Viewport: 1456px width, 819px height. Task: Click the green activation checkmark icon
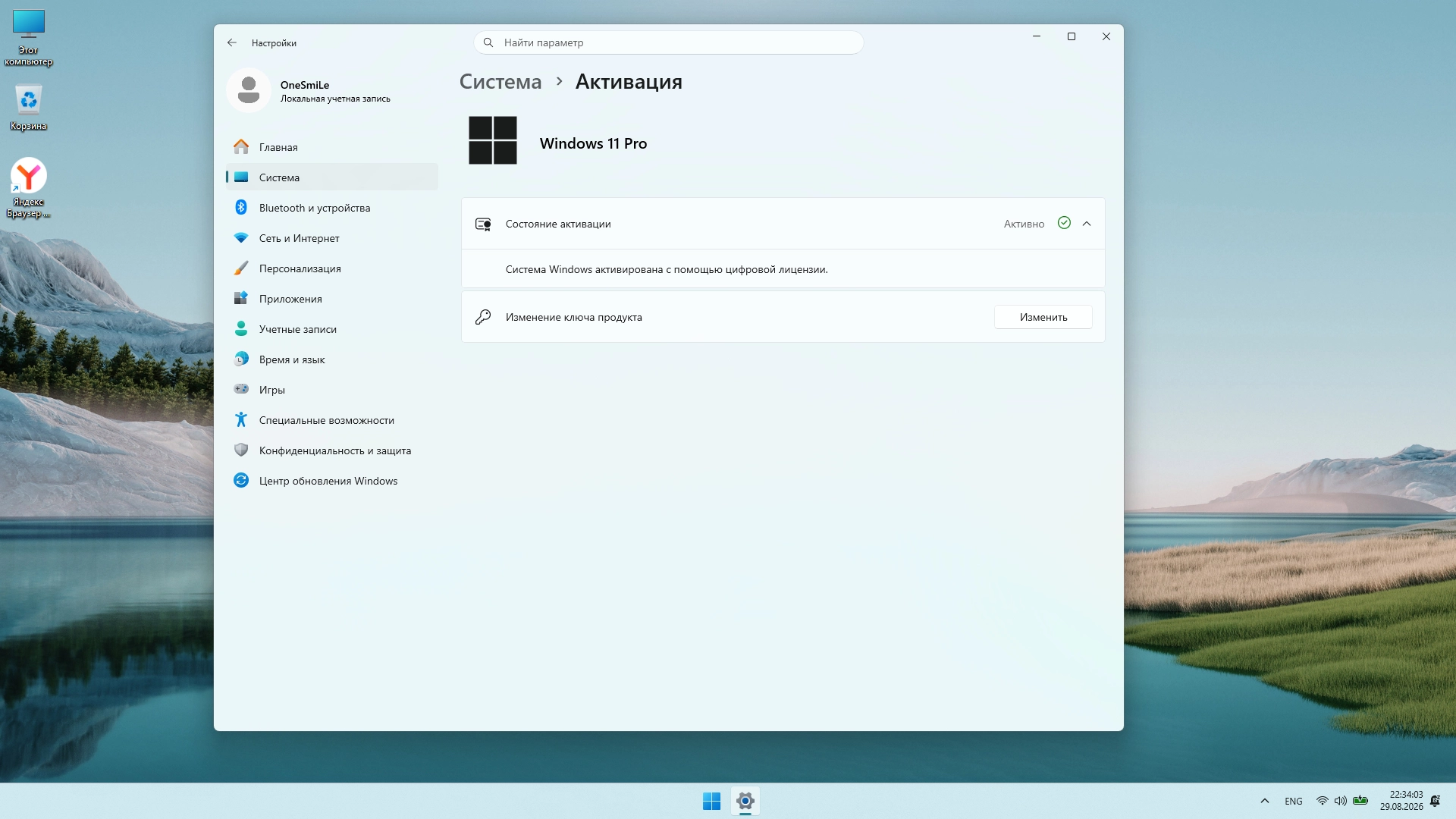click(1064, 224)
